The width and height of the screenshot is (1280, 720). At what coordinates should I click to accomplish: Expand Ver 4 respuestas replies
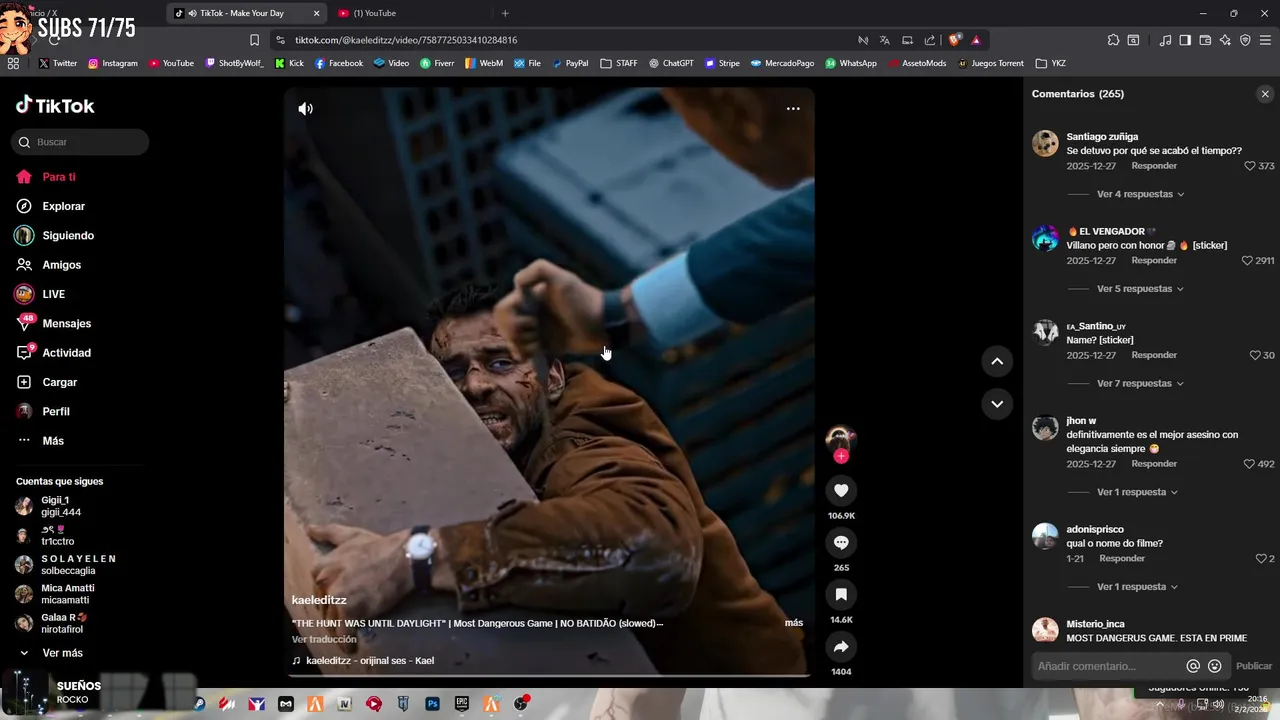tap(1140, 194)
